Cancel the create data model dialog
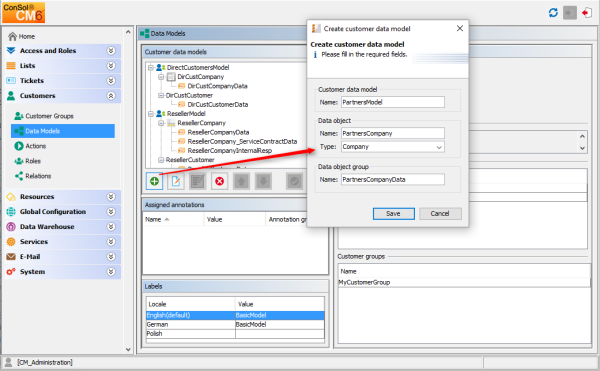 pyautogui.click(x=440, y=213)
